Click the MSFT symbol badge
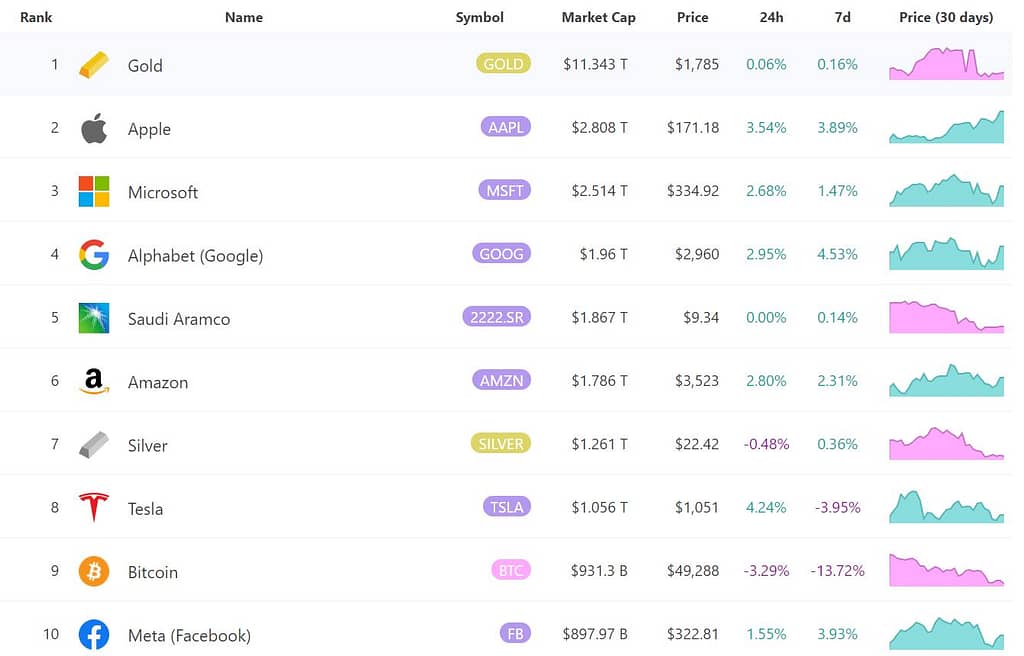The width and height of the screenshot is (1024, 656). point(505,190)
